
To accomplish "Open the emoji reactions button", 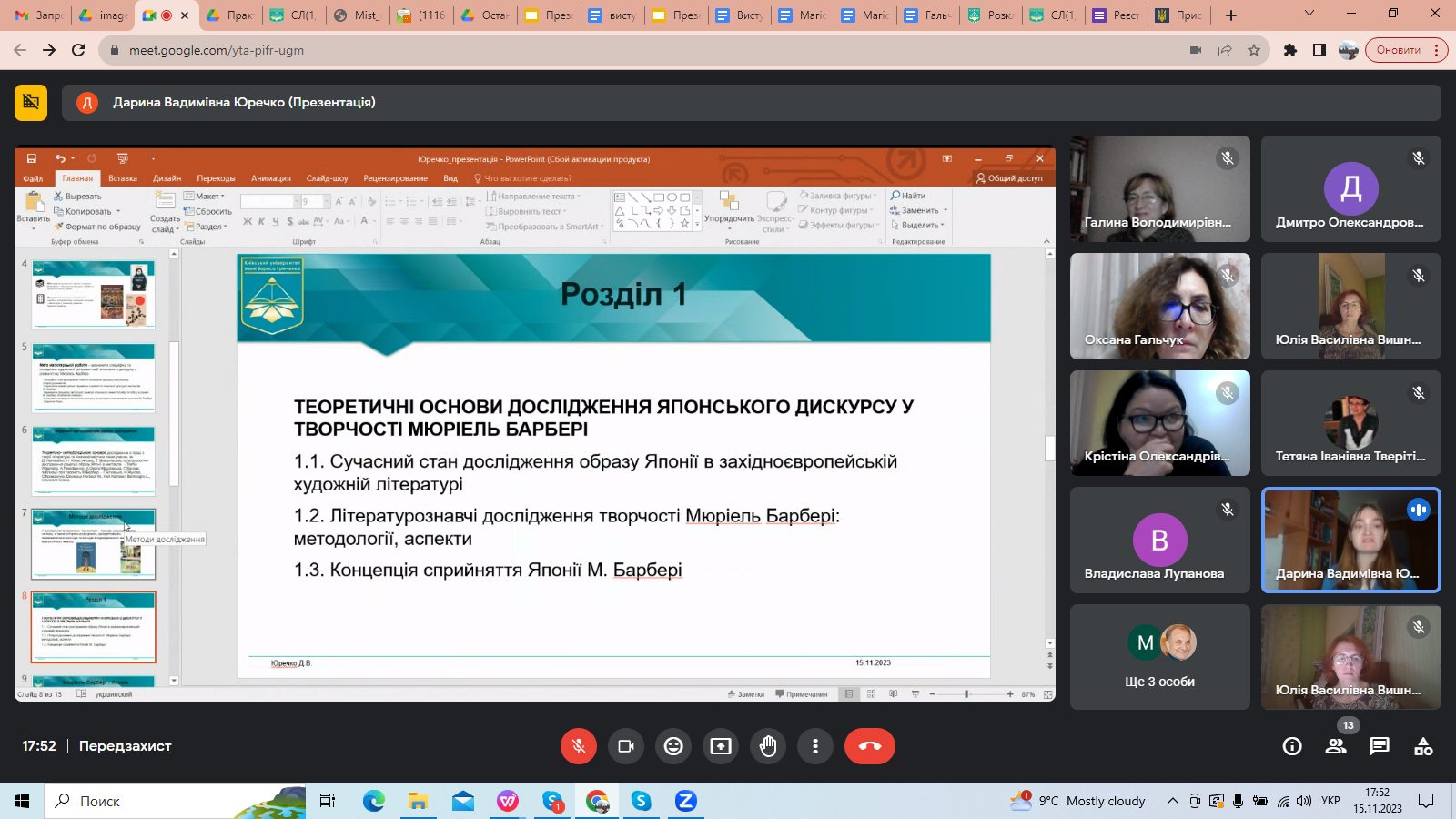I will coord(673,746).
